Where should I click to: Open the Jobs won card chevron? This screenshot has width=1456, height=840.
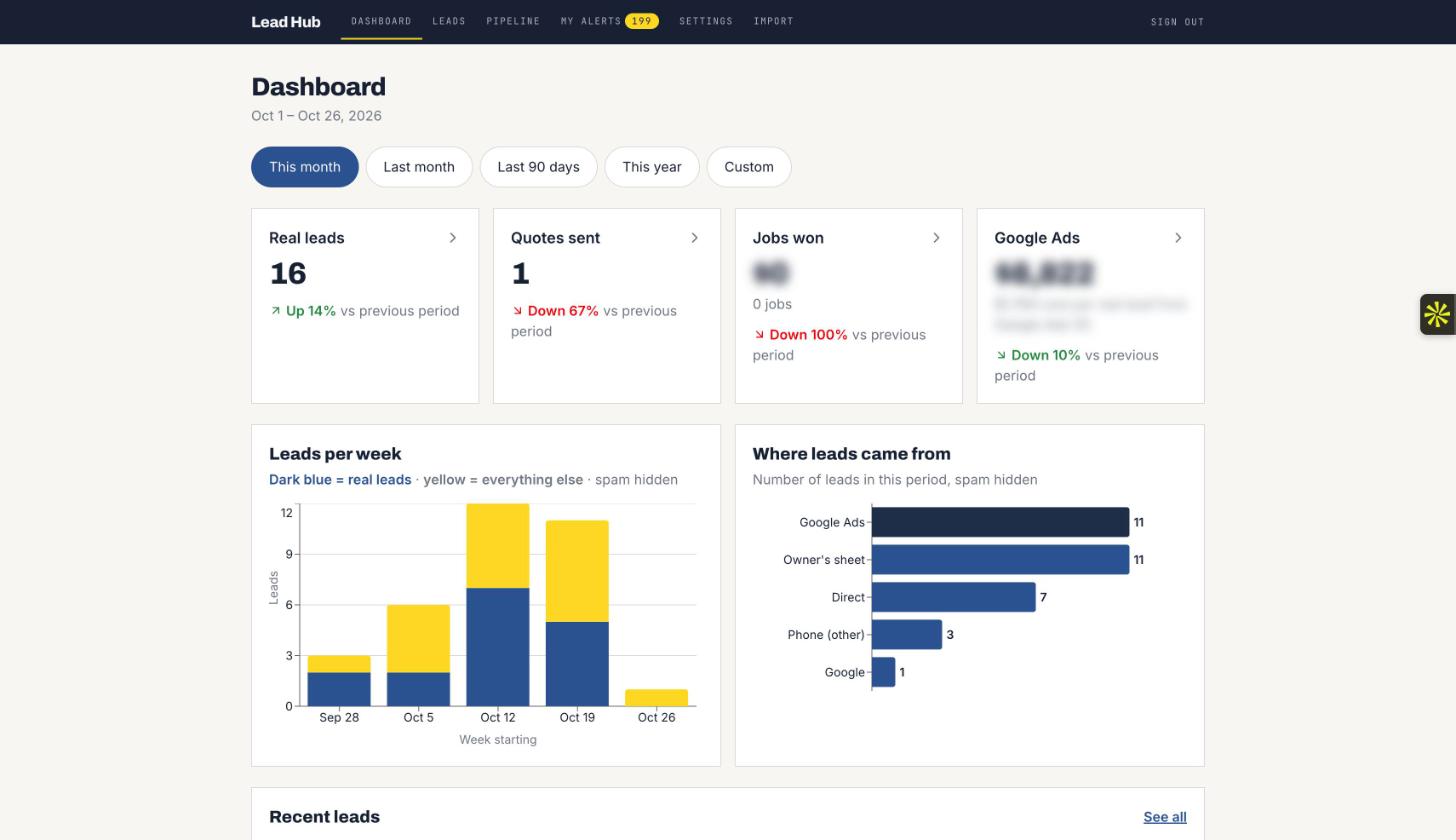tap(937, 238)
